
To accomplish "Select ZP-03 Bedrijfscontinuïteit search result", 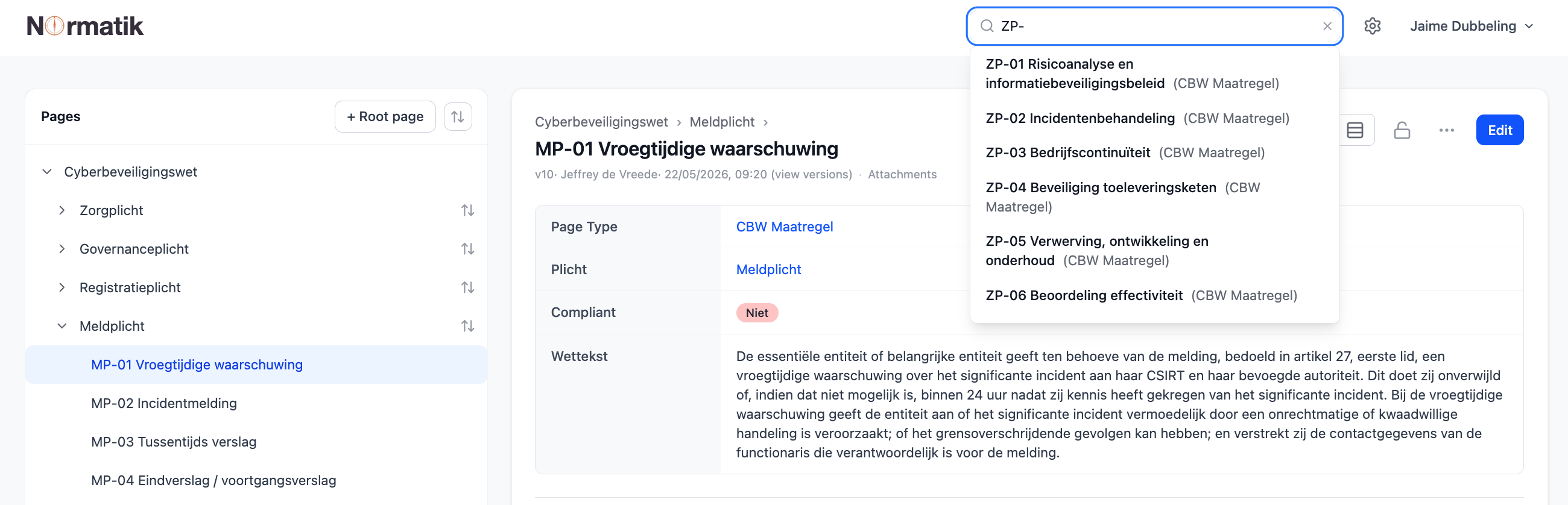I will (x=1154, y=152).
